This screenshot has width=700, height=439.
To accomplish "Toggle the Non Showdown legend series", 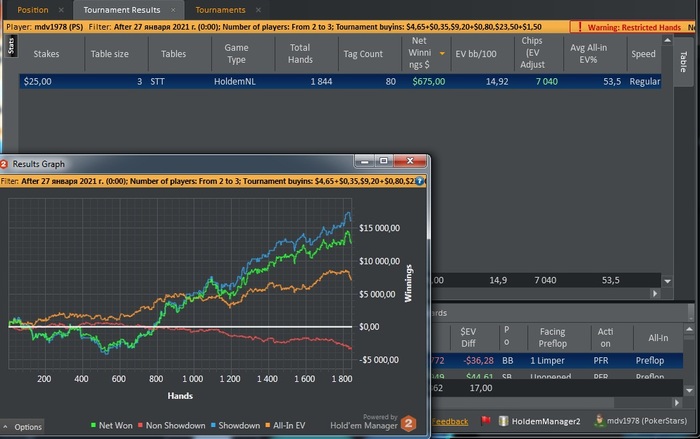I will click(171, 426).
